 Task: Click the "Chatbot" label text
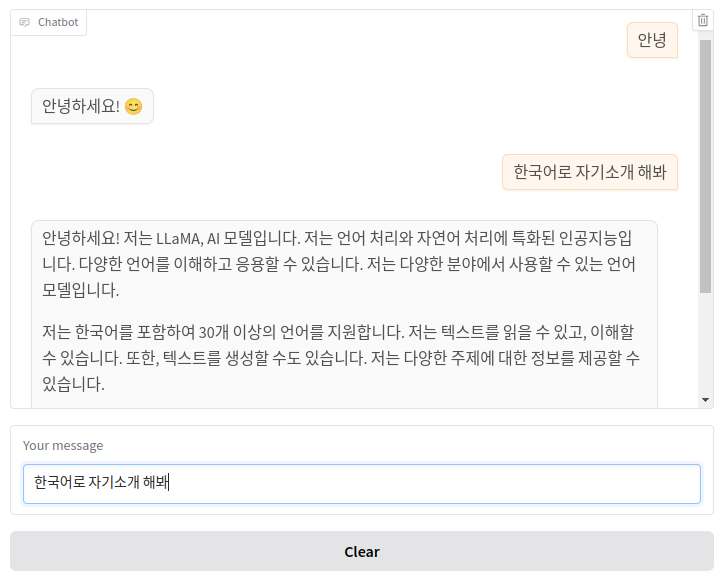pos(58,22)
